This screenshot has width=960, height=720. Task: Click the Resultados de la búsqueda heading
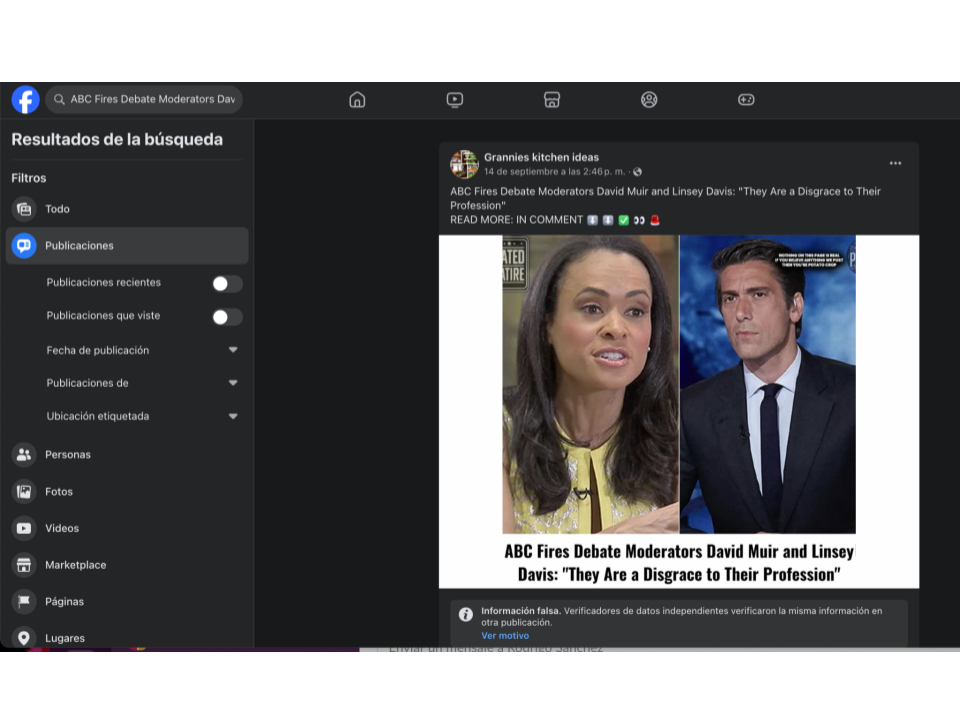click(x=117, y=140)
